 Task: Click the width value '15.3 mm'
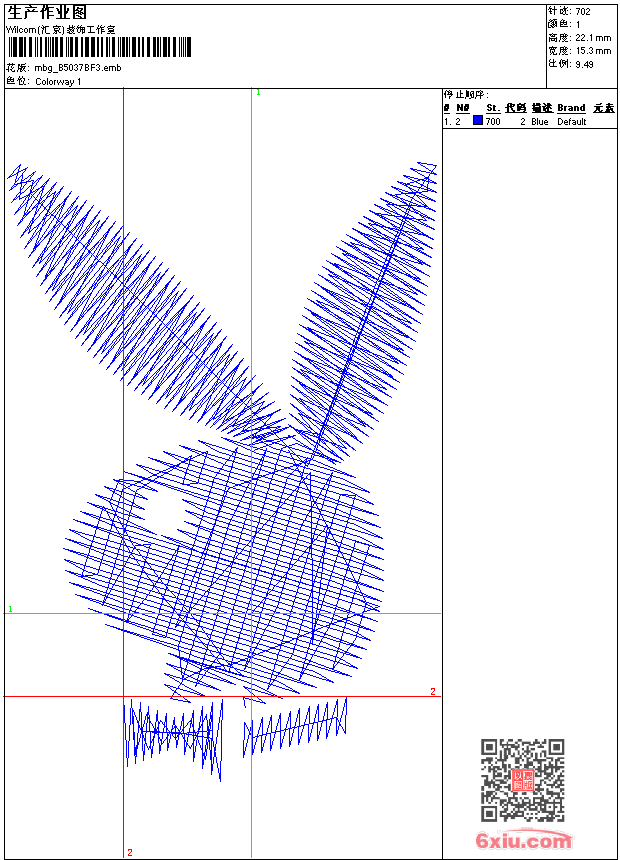593,51
